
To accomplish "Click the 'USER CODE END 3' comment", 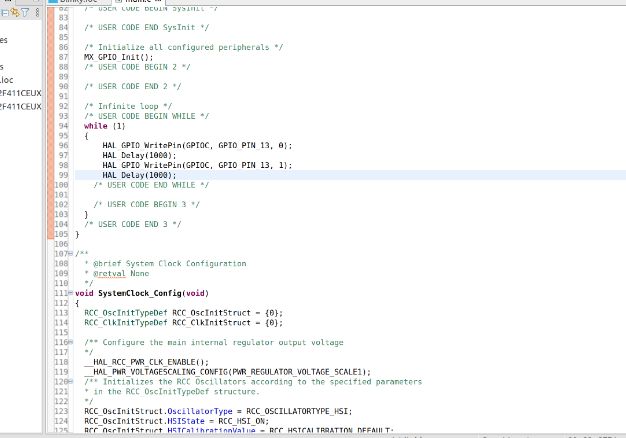I will [133, 224].
